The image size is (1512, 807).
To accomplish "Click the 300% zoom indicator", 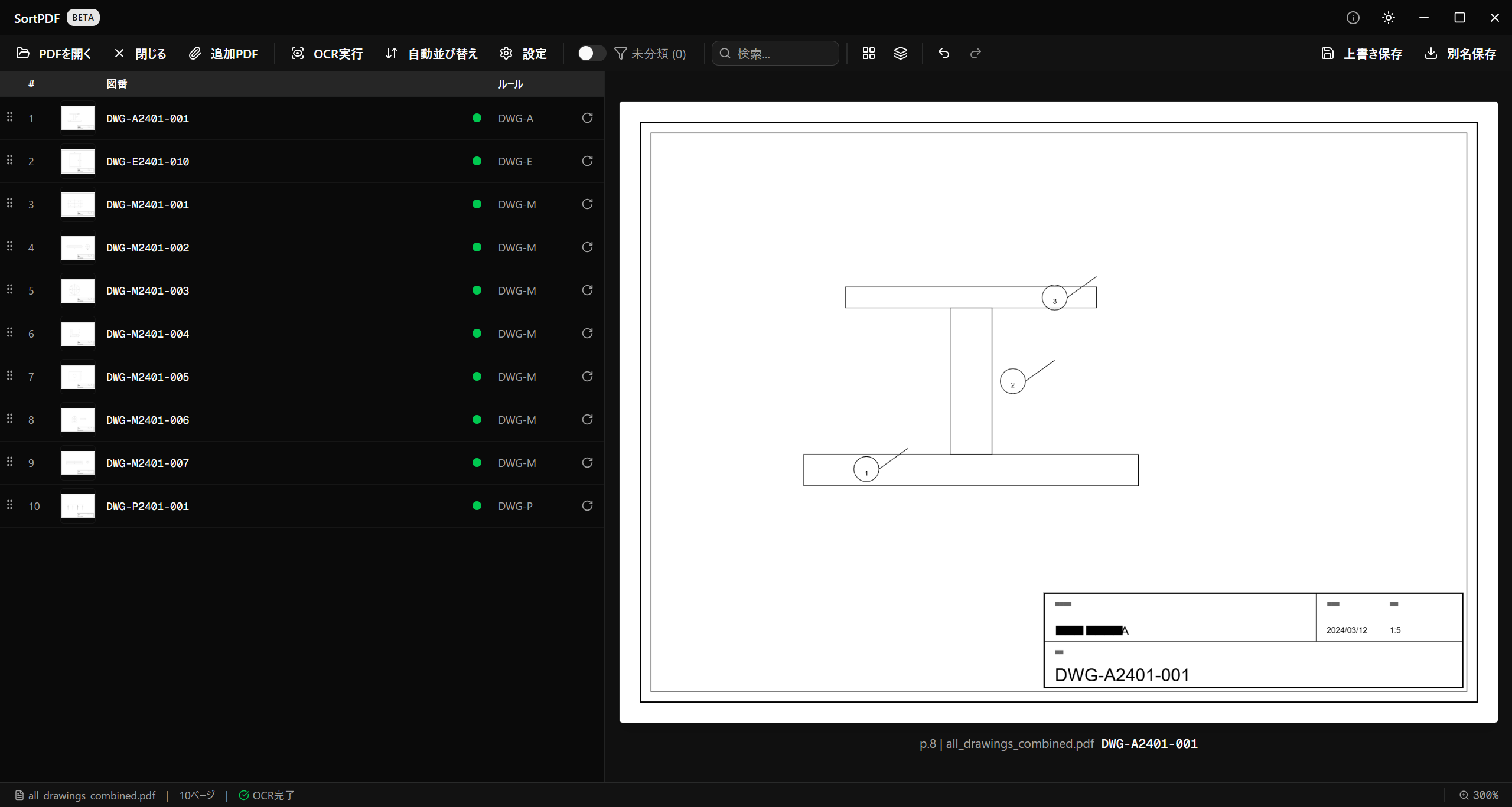I will [1478, 795].
